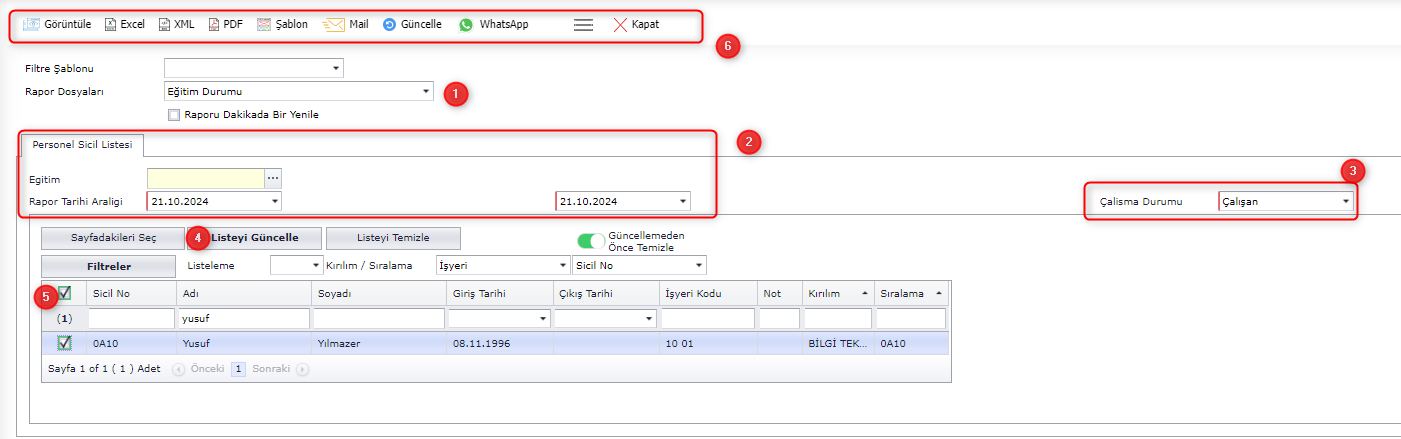1401x439 pixels.
Task: Sort by Sicil No column header
Action: 130,293
